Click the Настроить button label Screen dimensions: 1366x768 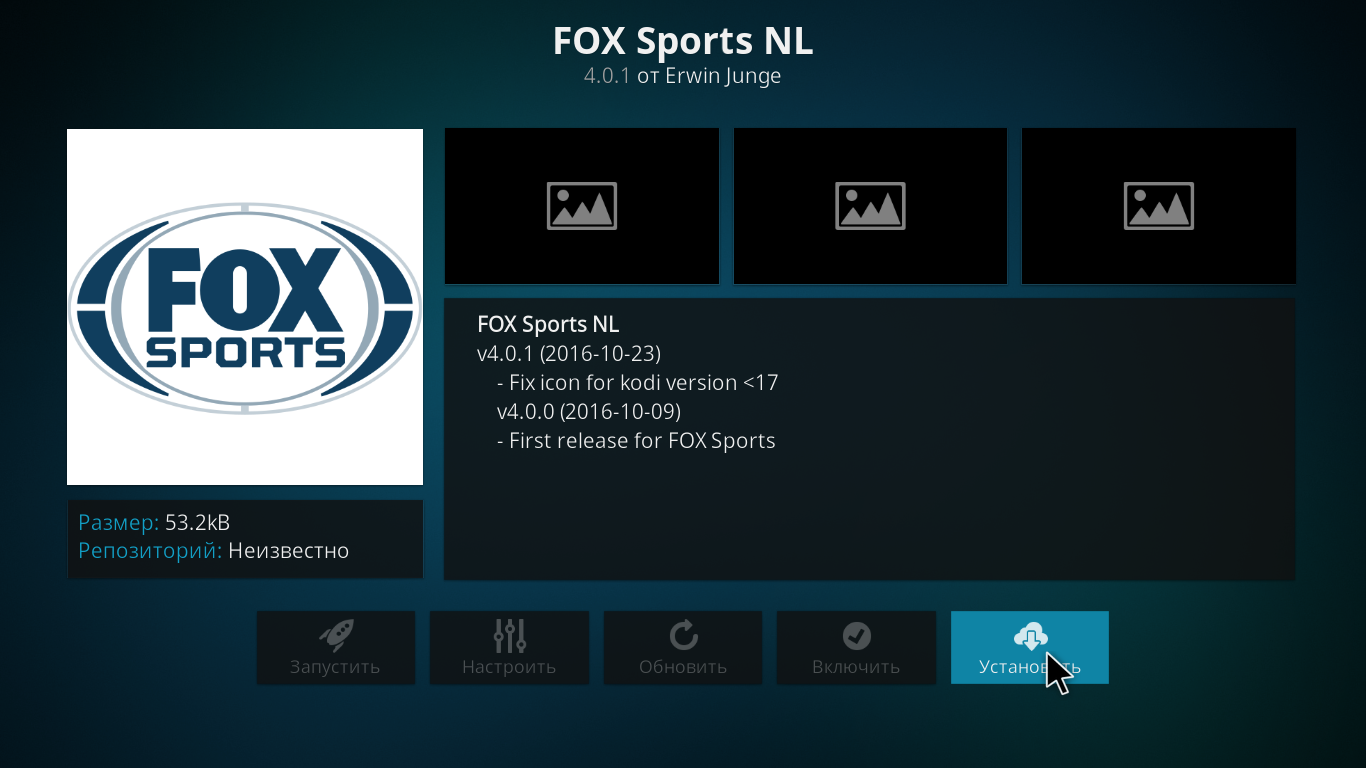509,667
